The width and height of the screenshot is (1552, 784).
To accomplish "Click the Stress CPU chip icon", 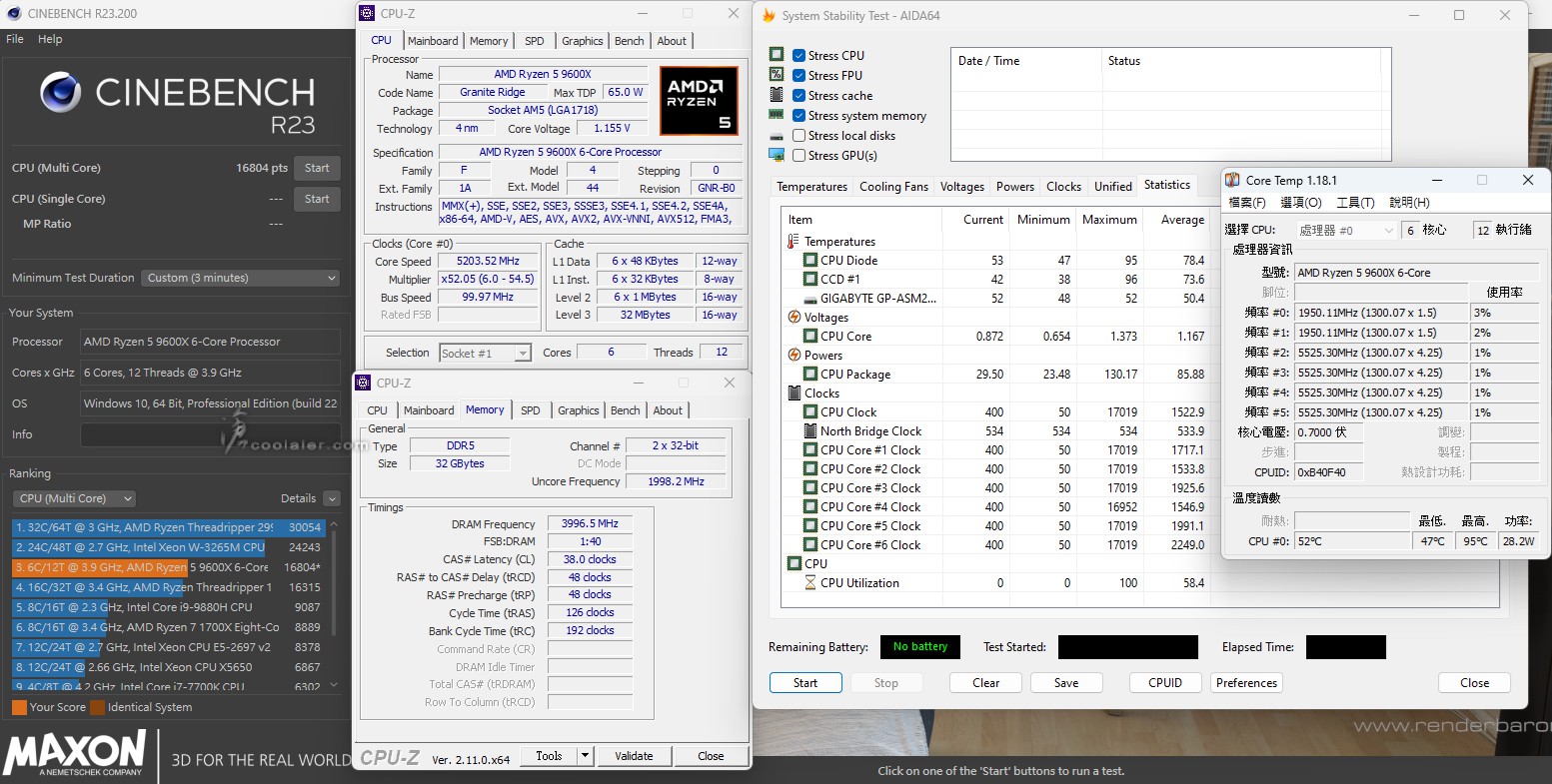I will (x=776, y=55).
